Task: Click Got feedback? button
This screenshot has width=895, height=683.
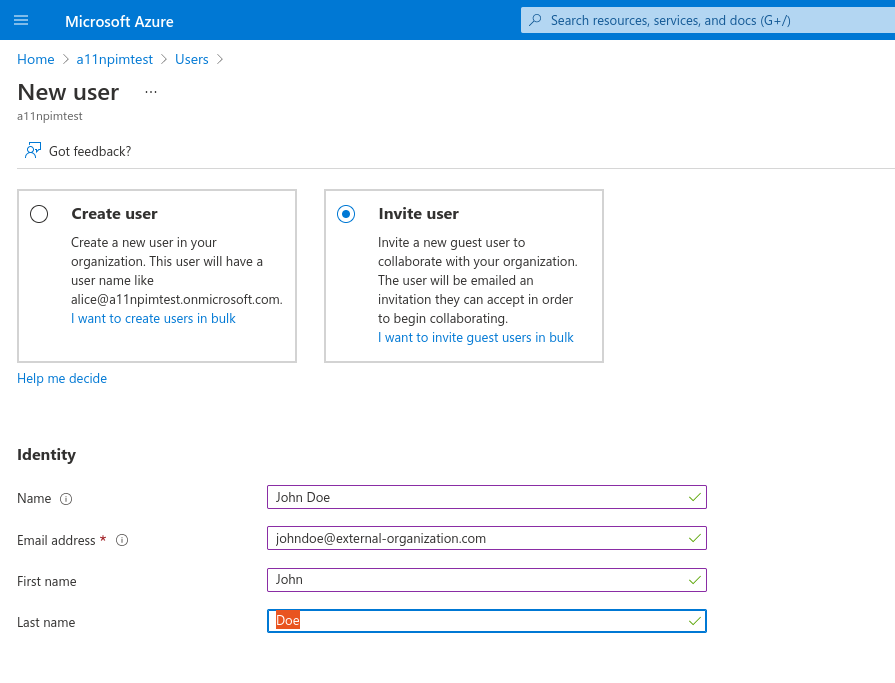Action: [78, 151]
